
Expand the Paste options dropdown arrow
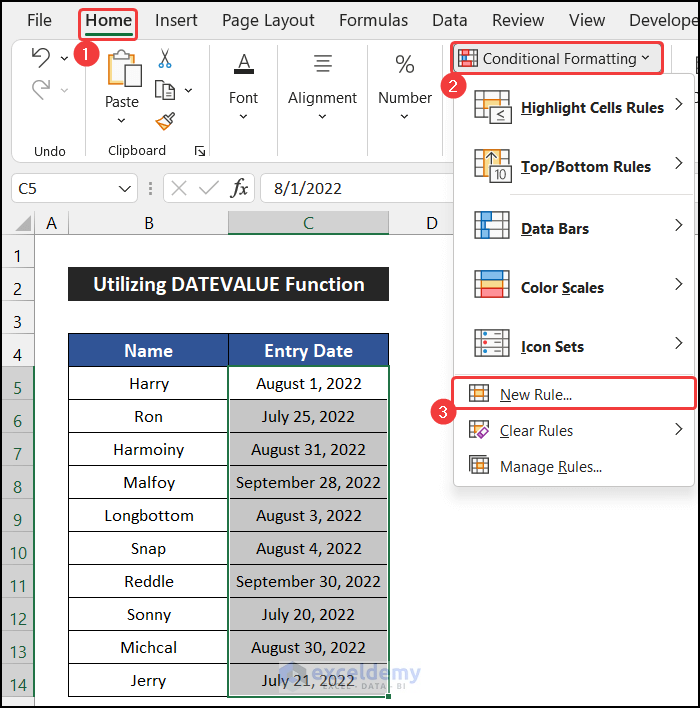121,121
